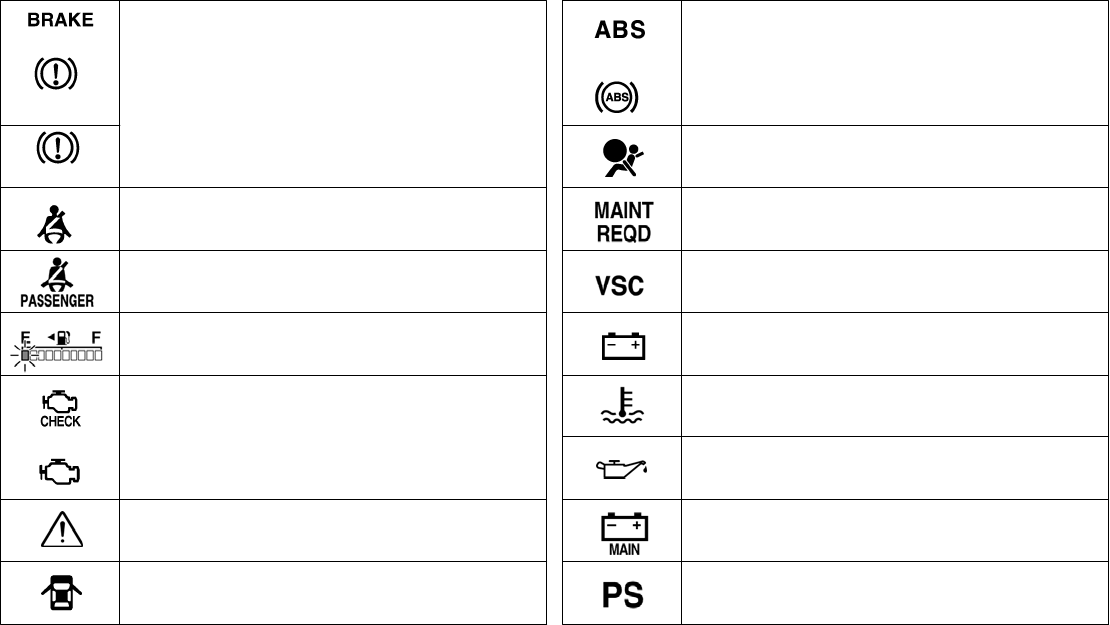This screenshot has height=625, width=1110.
Task: Click the battery icon without MAIN label
Action: coord(621,345)
